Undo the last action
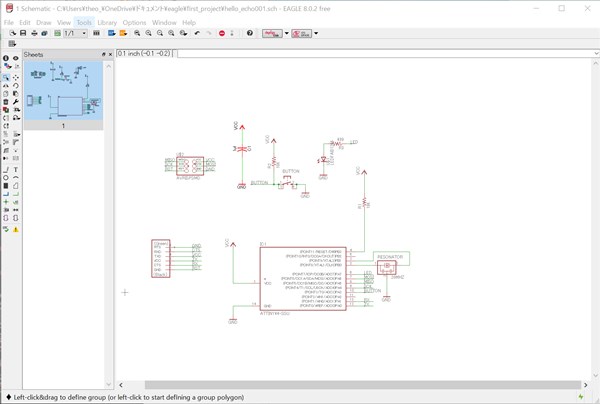The image size is (600, 404). pyautogui.click(x=197, y=33)
